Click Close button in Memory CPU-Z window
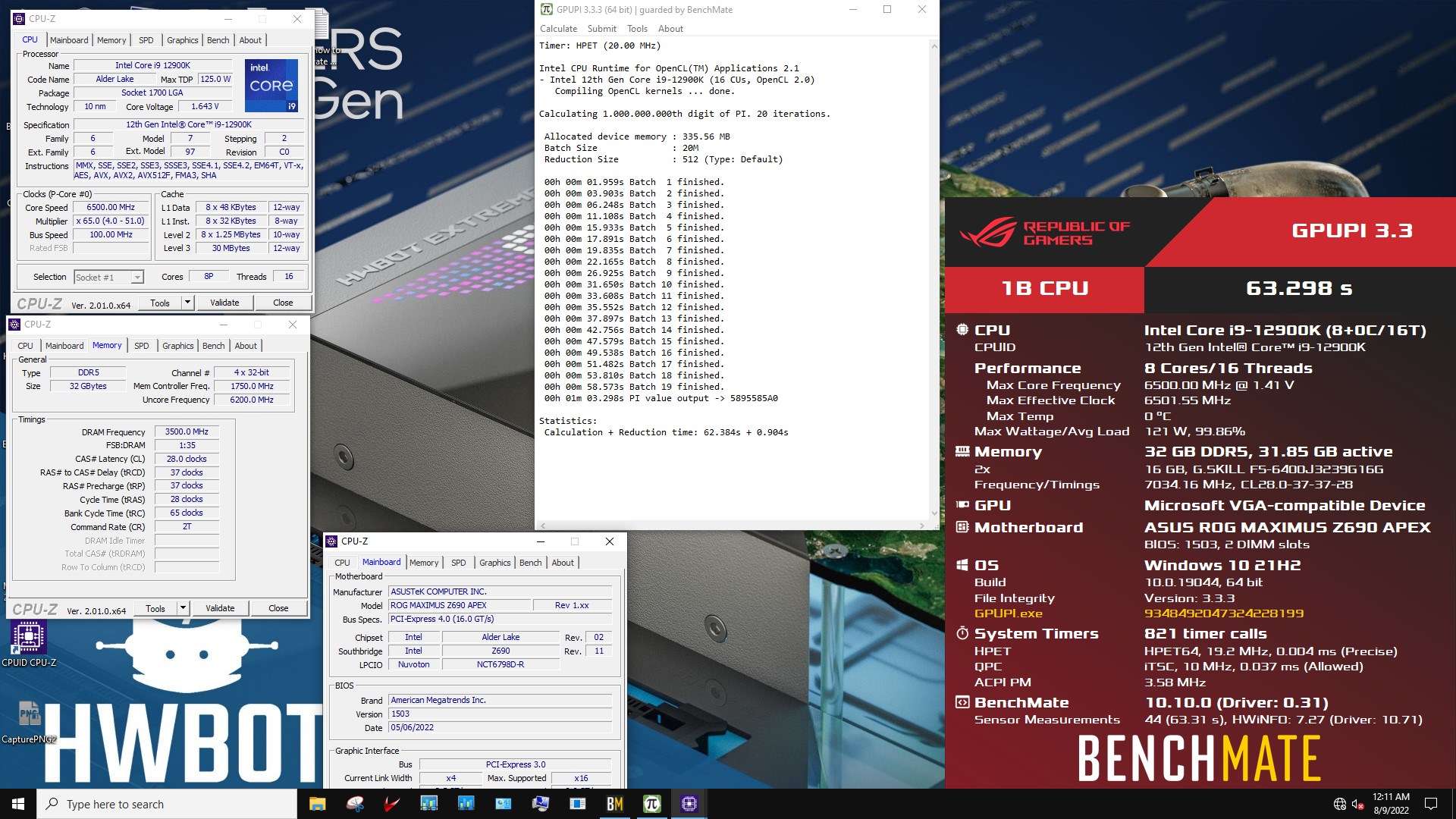The image size is (1456, 819). 278,608
